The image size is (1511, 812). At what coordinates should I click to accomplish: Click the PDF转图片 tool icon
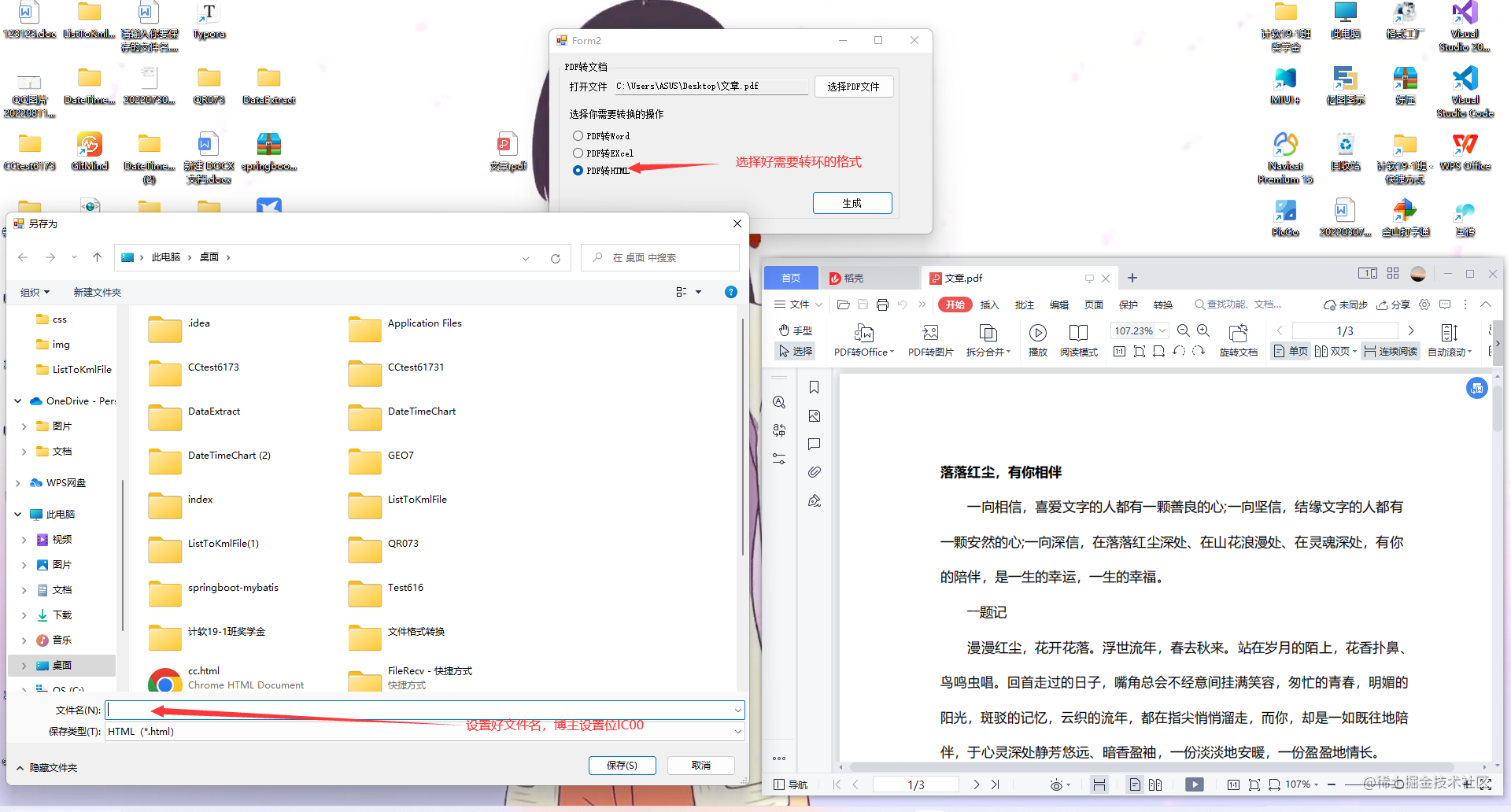tap(930, 333)
